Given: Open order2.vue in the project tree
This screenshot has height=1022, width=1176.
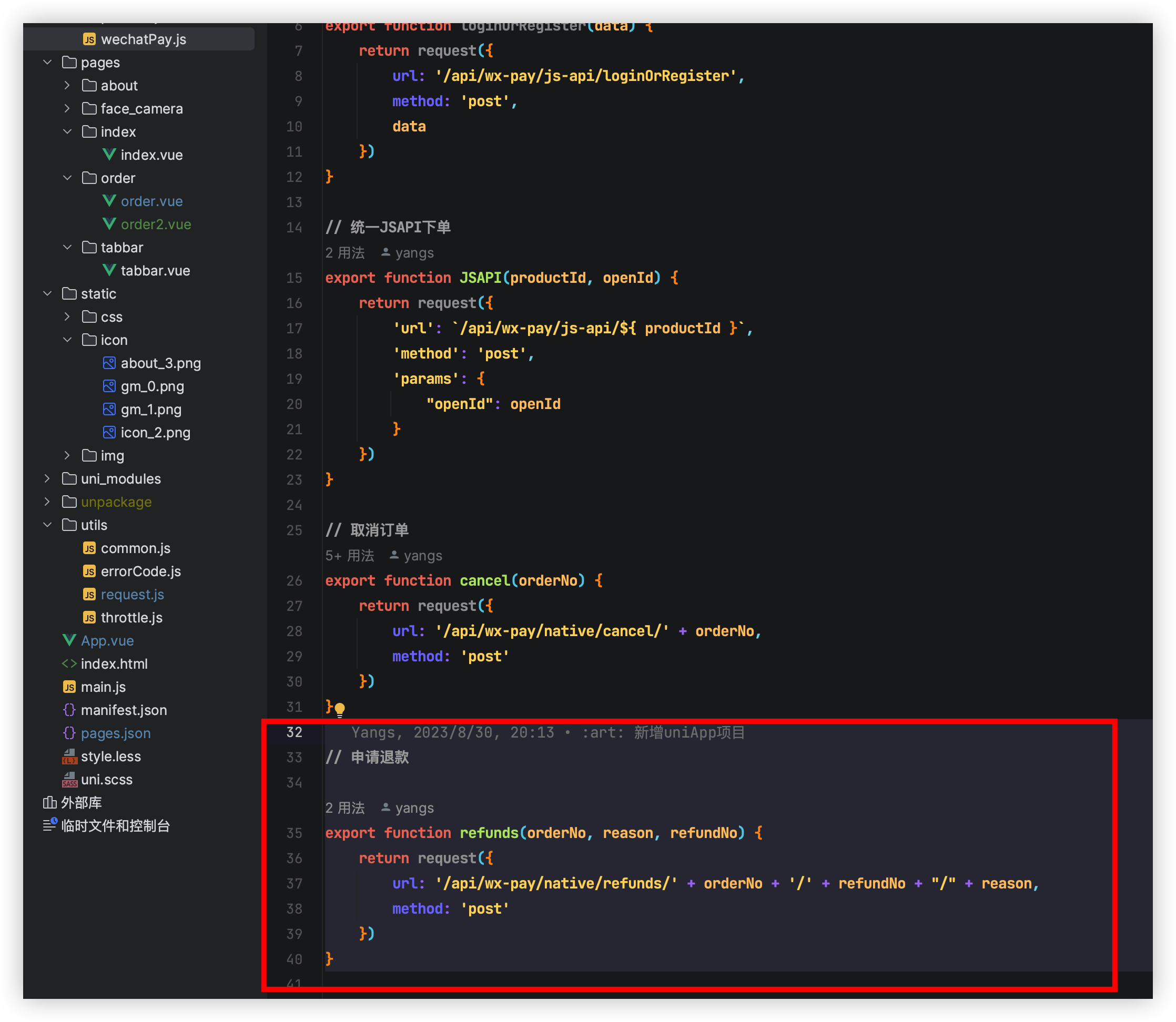Looking at the screenshot, I should pyautogui.click(x=155, y=224).
